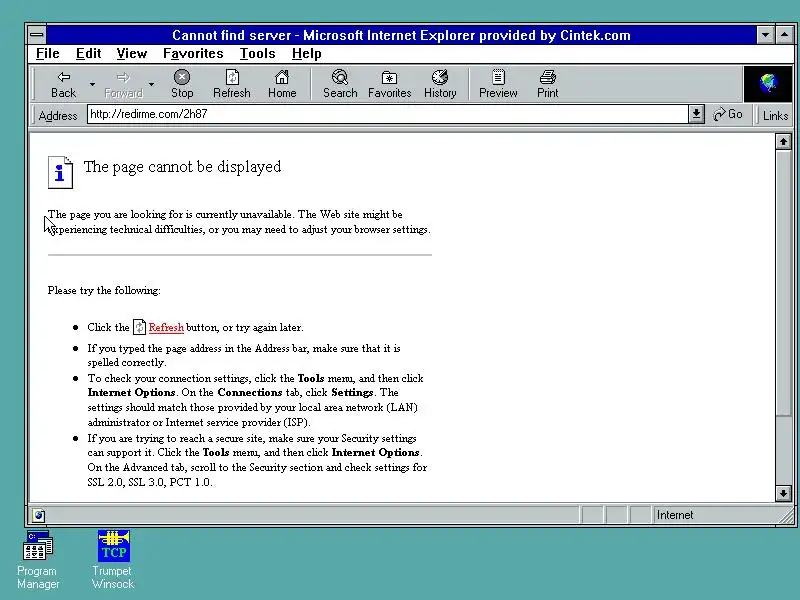Viewport: 800px width, 600px height.
Task: Open the Program Manager desktop icon
Action: tap(38, 560)
